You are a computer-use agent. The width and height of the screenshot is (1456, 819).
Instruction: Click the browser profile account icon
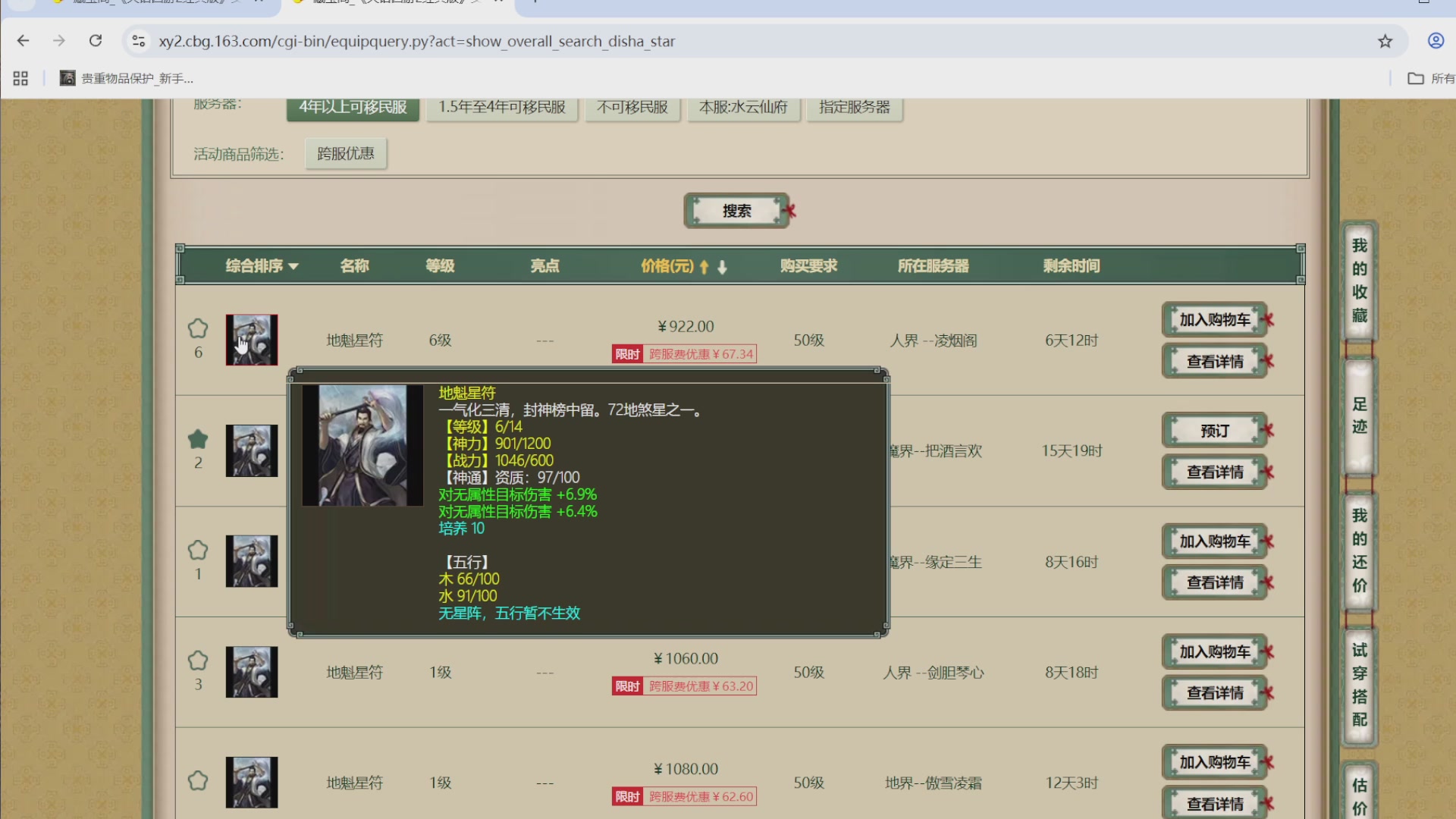1434,41
